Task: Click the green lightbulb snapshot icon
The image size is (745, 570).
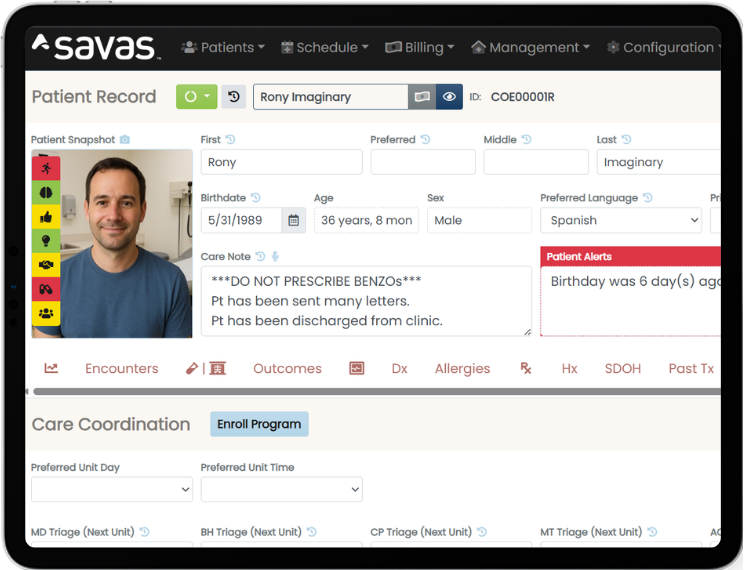Action: click(46, 241)
